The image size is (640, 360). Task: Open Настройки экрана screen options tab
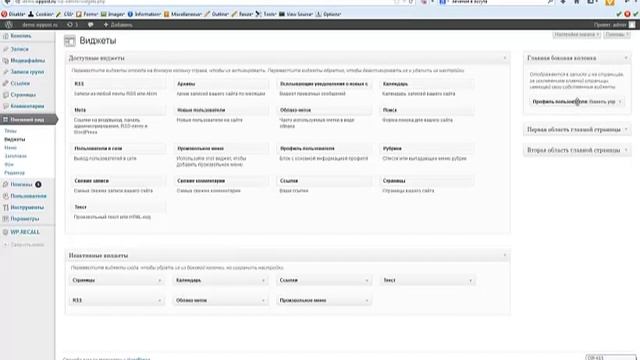point(577,35)
